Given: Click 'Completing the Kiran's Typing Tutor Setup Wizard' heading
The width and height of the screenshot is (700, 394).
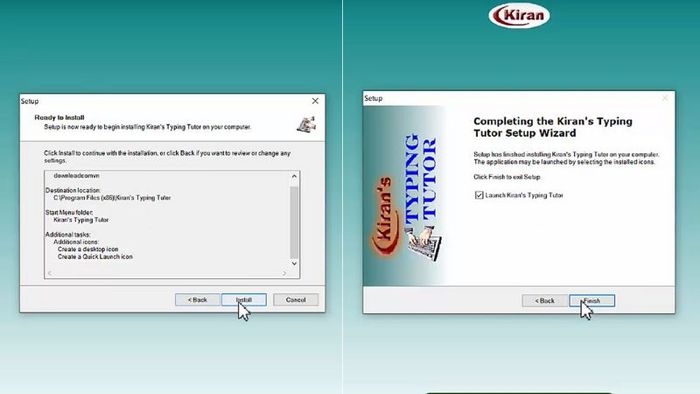Looking at the screenshot, I should (x=553, y=127).
